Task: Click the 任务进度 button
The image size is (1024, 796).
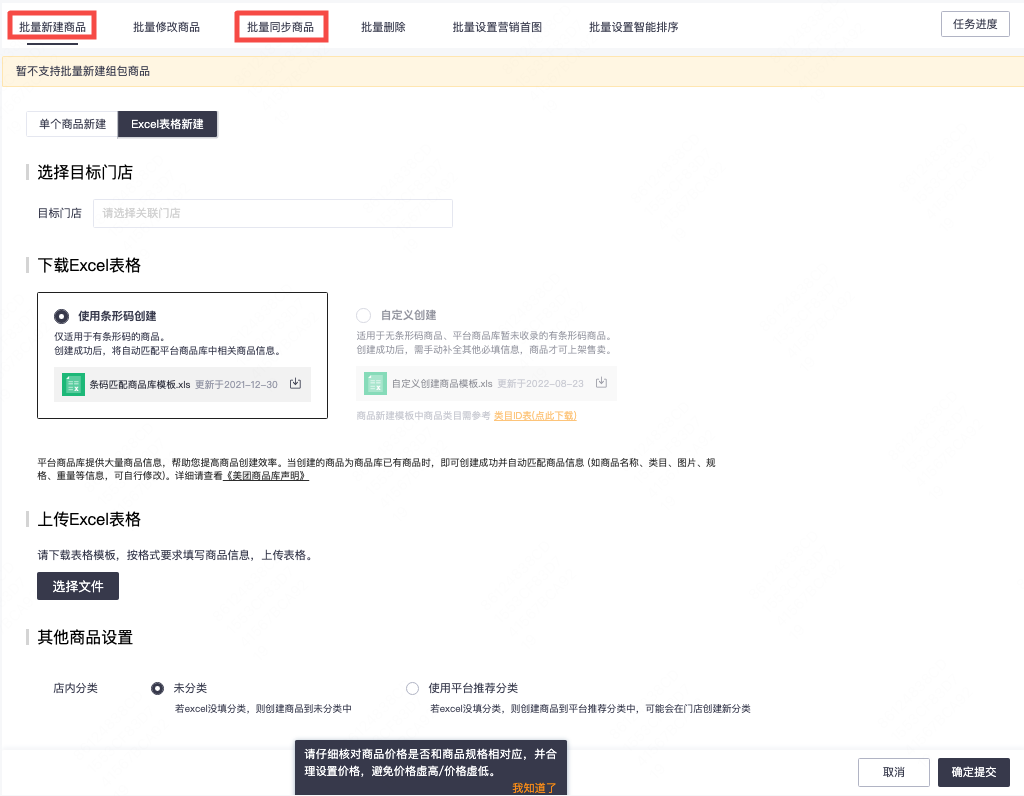Action: (975, 24)
